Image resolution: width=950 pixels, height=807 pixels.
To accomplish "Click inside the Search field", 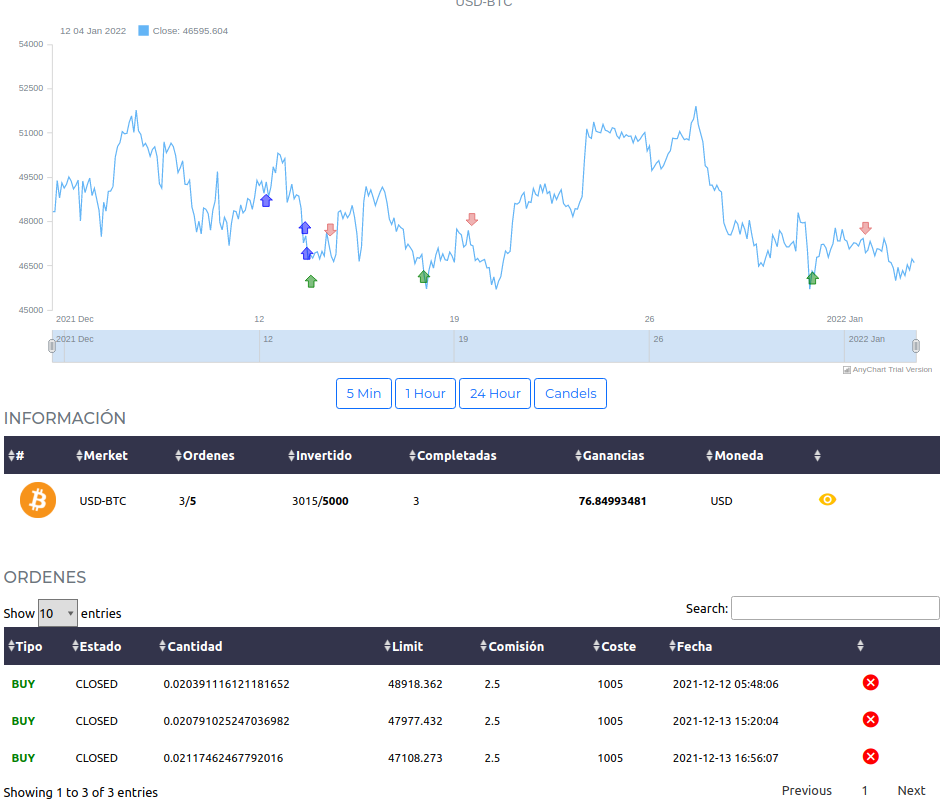I will tap(835, 608).
